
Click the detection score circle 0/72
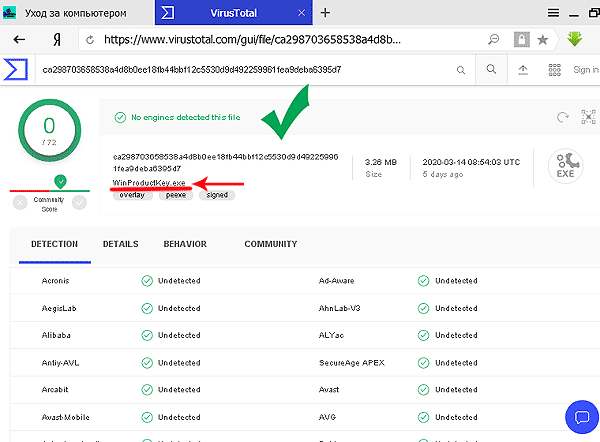point(49,130)
